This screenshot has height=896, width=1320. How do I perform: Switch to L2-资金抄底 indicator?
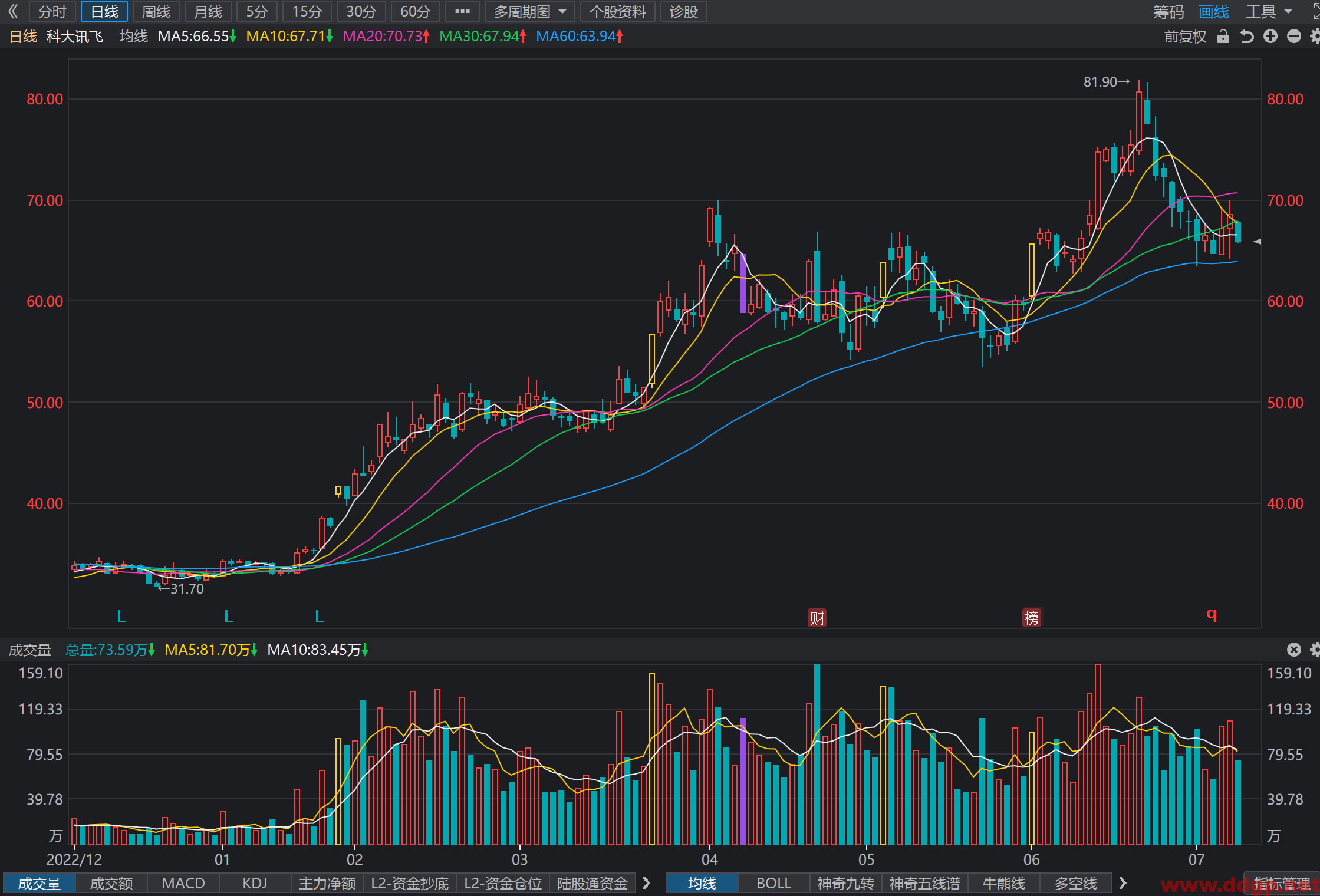(x=410, y=884)
